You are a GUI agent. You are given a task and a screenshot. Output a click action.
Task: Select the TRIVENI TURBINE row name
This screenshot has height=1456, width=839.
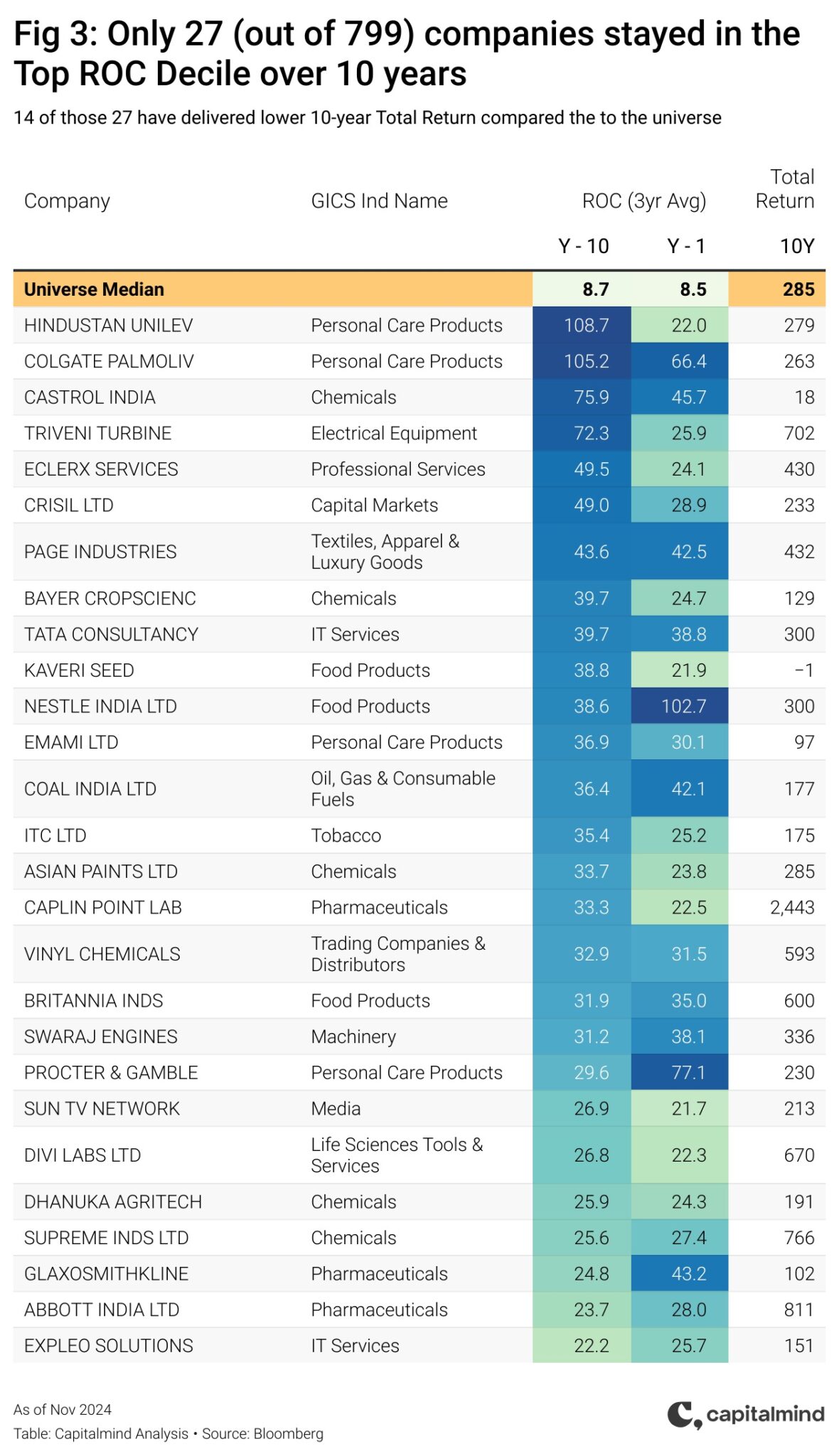pos(97,434)
